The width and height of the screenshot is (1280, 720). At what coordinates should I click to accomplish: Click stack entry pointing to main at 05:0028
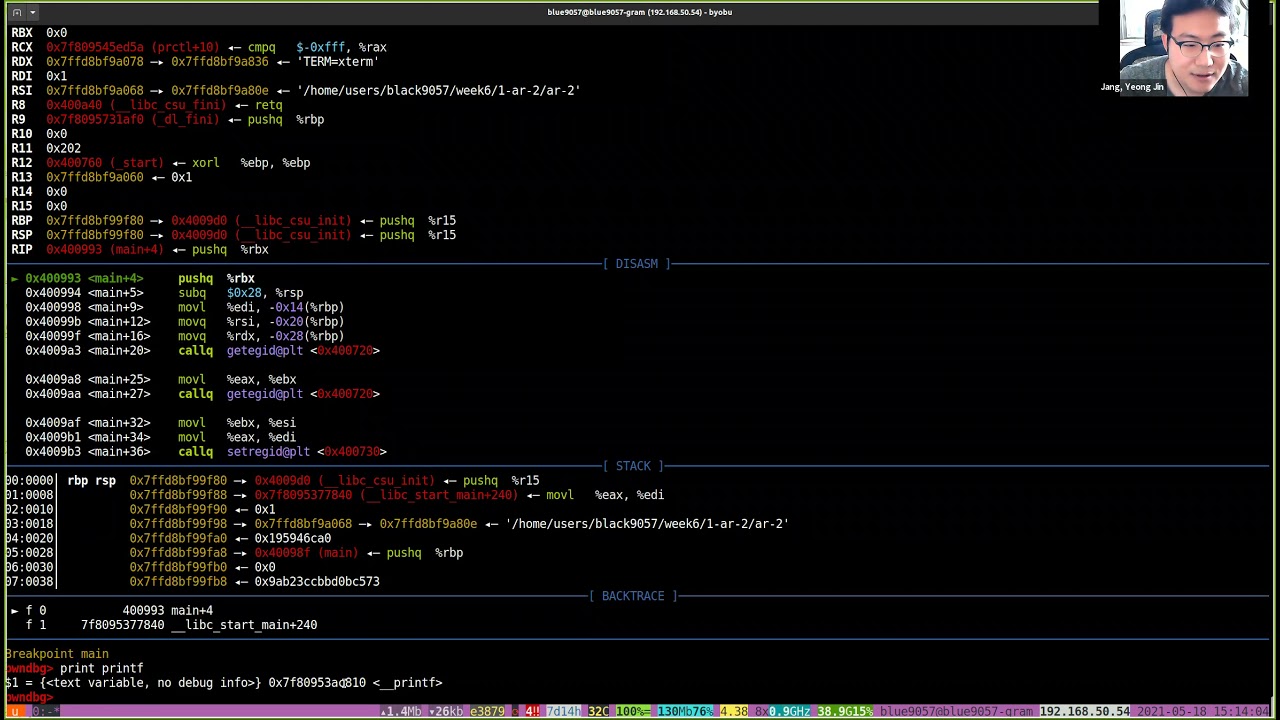tap(234, 552)
